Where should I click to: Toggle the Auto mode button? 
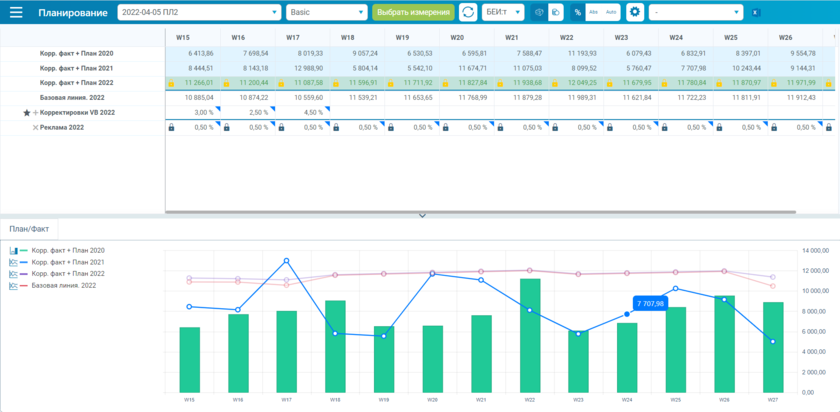[x=610, y=13]
